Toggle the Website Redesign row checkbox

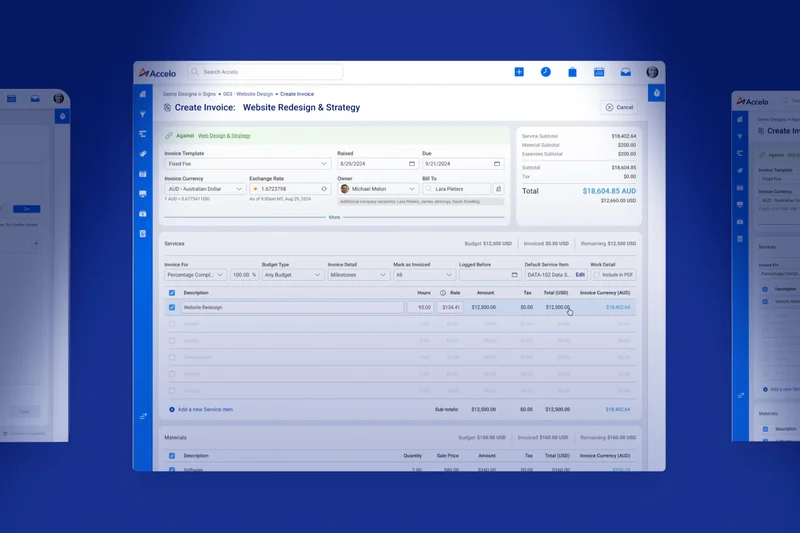[x=172, y=307]
